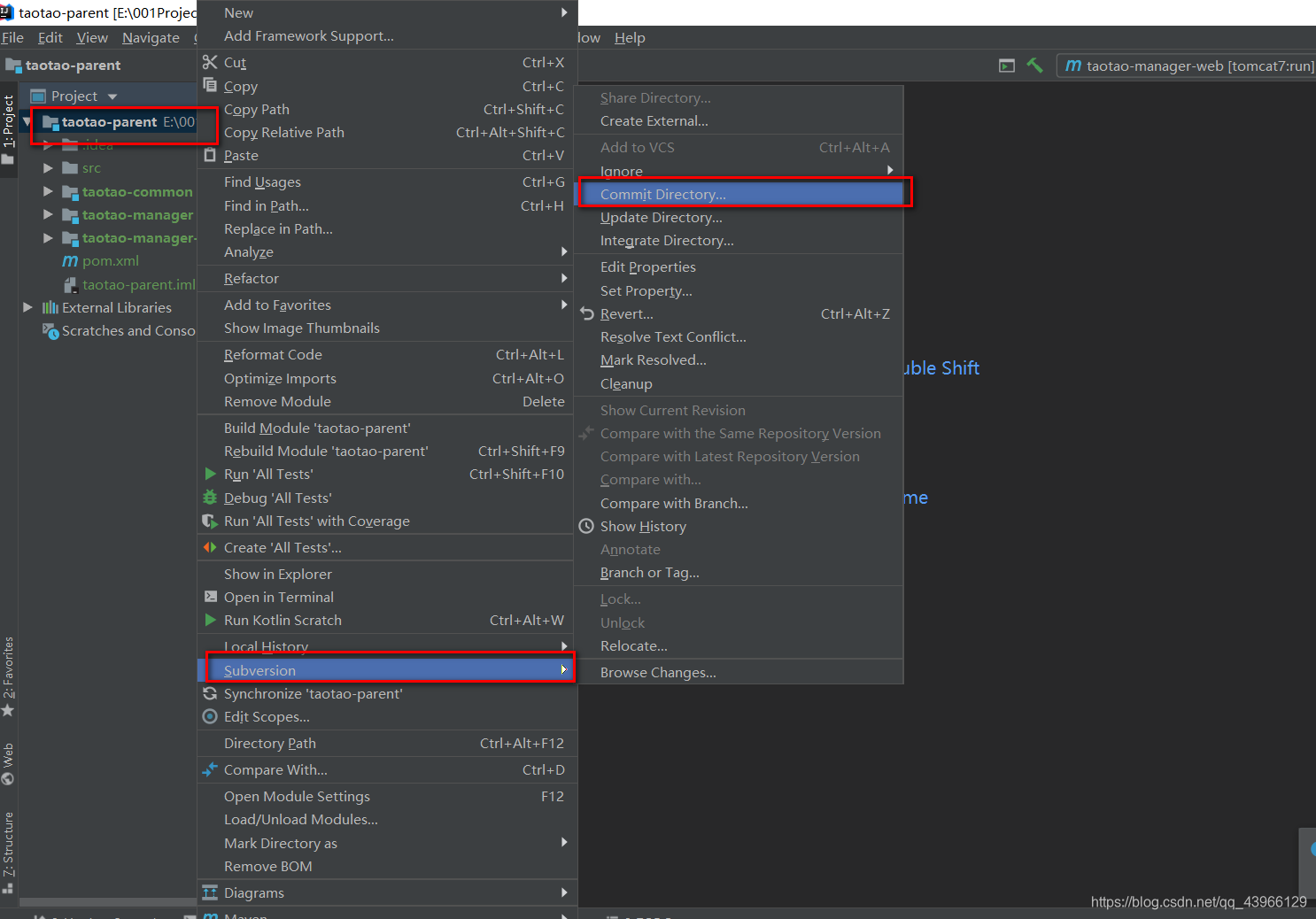Expand the src folder
Screen dimensions: 1316x919
(48, 167)
